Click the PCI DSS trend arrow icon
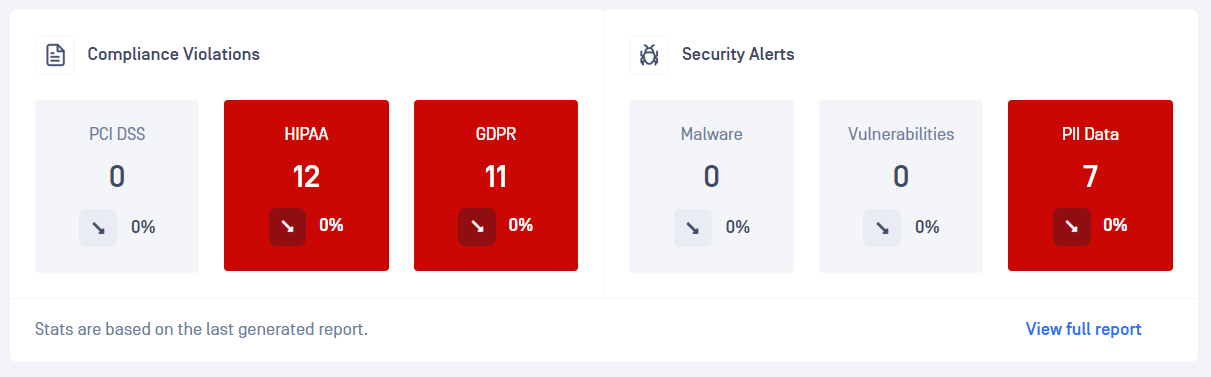1211x377 pixels. tap(98, 227)
